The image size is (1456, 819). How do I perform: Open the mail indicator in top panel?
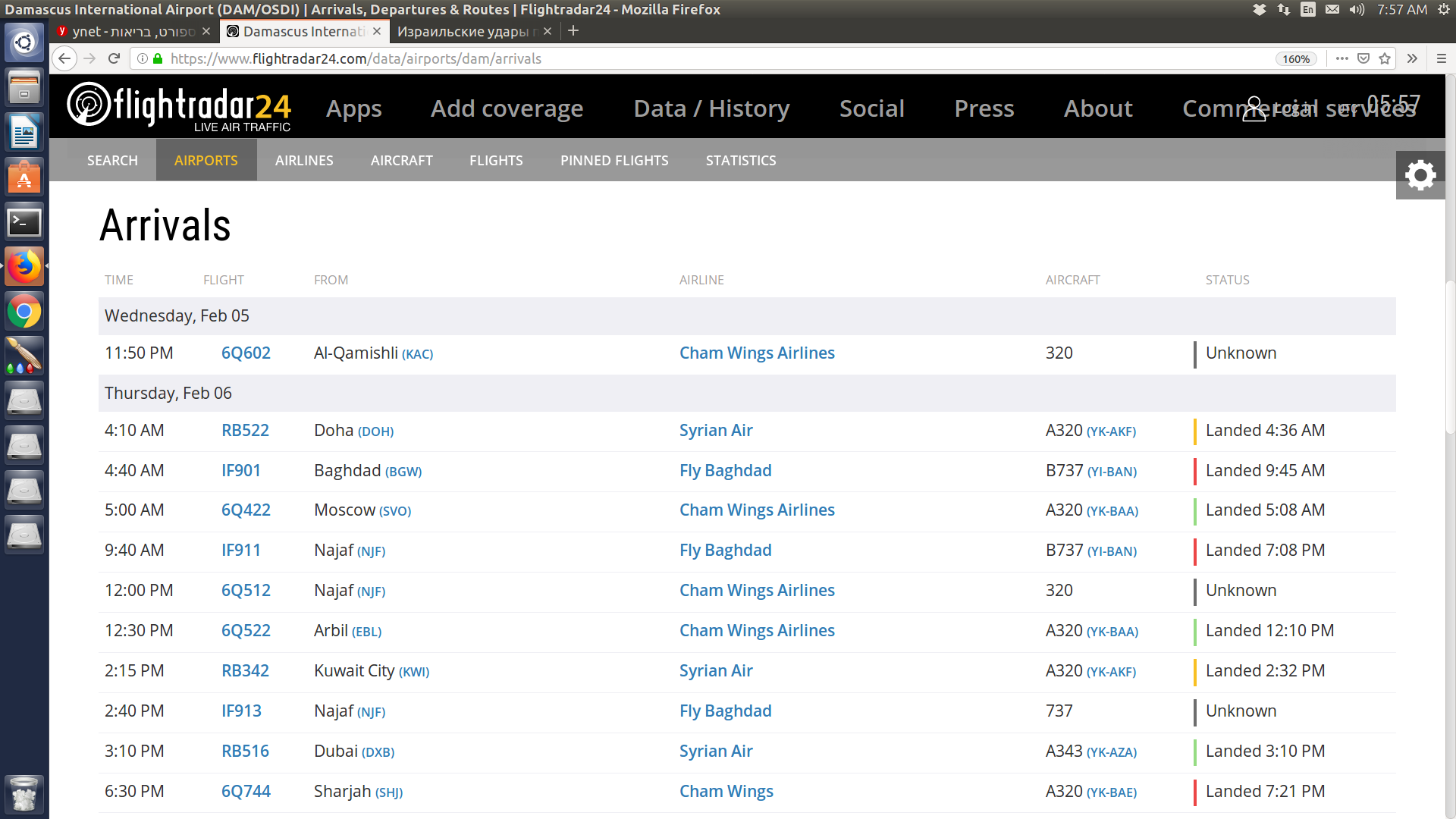coord(1332,9)
